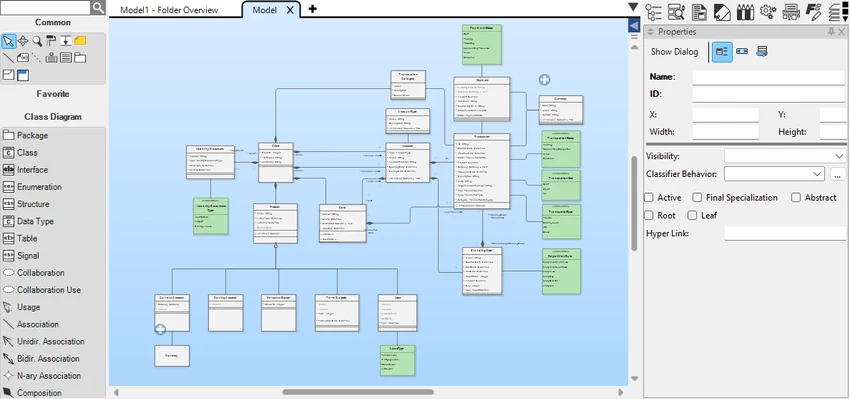Open the tag label sidebar icon
Viewport: 850px width, 399px height.
[x=722, y=11]
